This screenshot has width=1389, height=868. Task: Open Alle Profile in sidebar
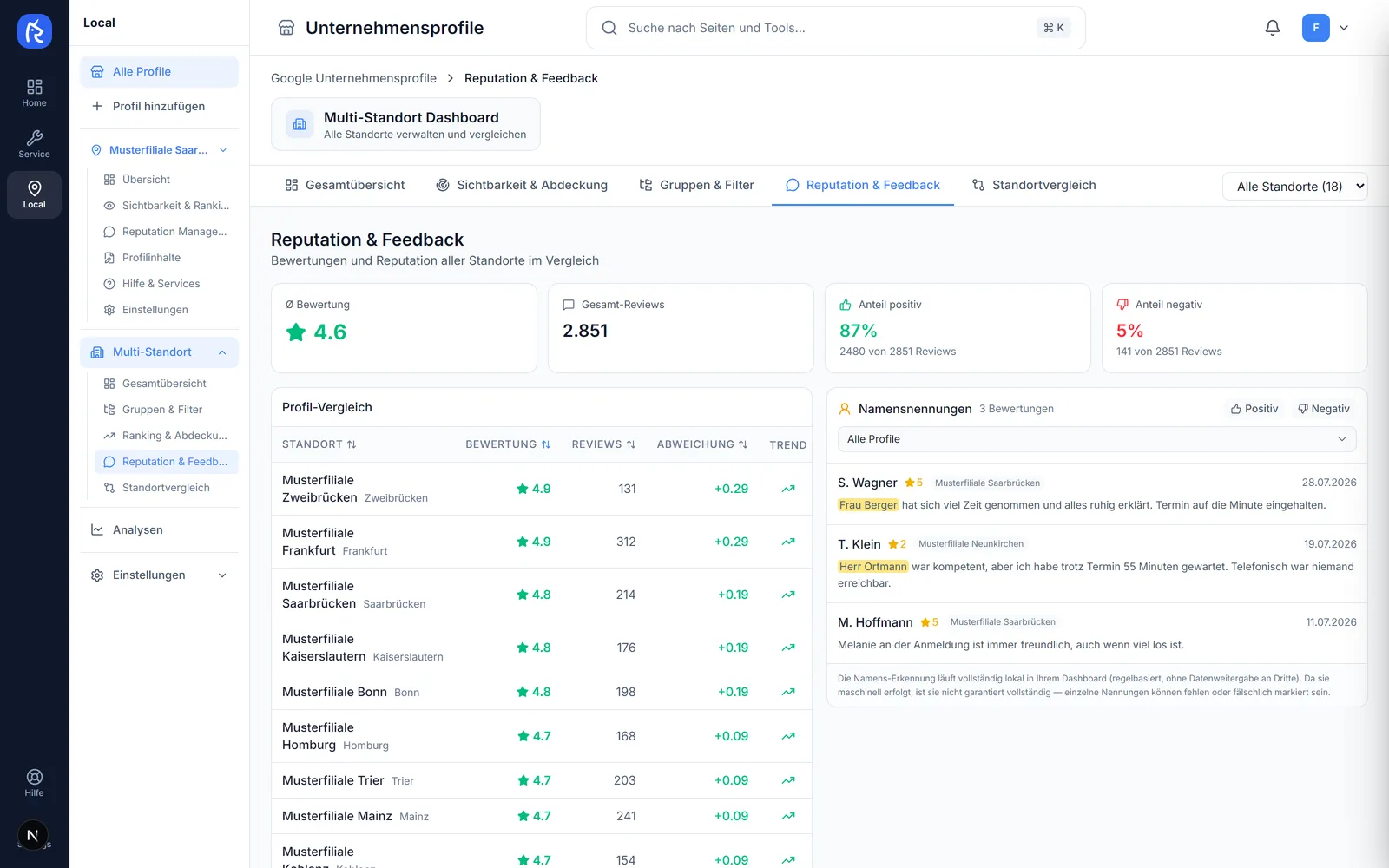[159, 72]
